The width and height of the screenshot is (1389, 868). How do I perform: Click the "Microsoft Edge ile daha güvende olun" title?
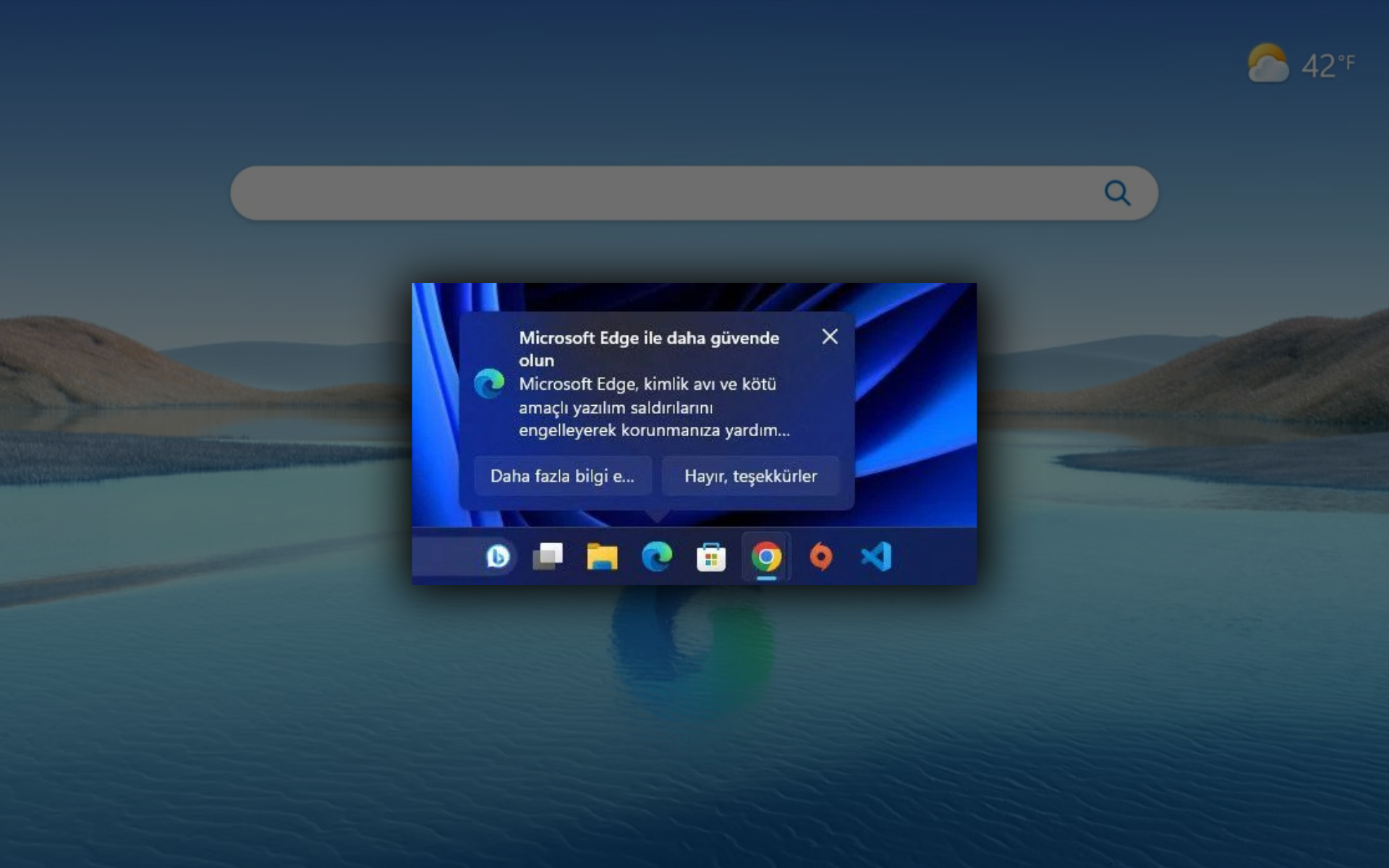click(649, 349)
